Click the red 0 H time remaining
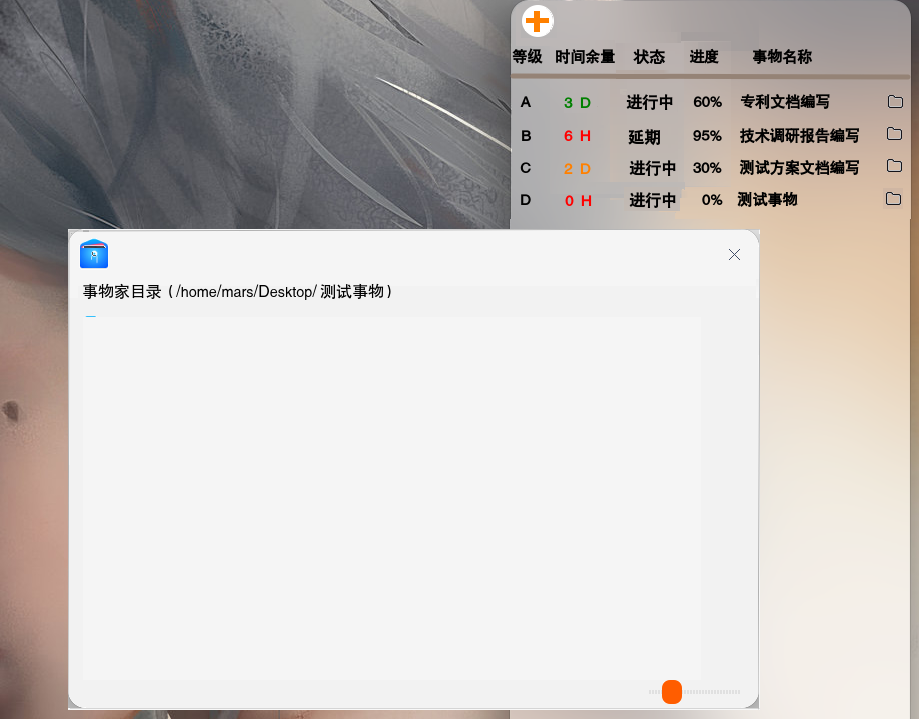The width and height of the screenshot is (919, 719). [x=578, y=201]
